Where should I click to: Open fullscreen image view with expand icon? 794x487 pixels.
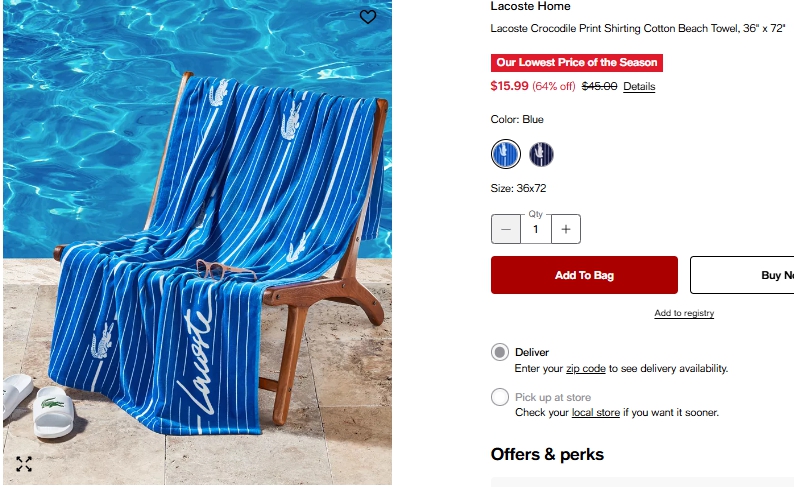coord(24,464)
